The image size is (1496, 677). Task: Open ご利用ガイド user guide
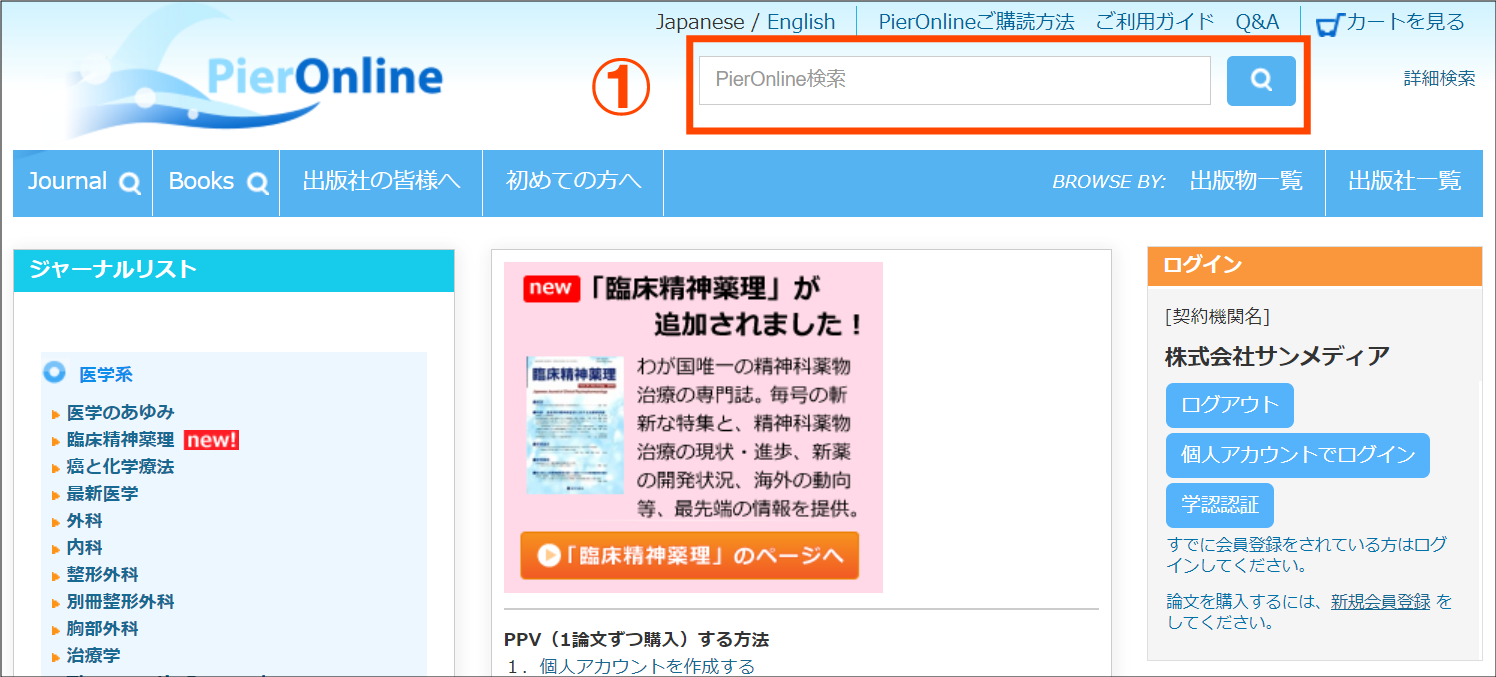[1155, 22]
